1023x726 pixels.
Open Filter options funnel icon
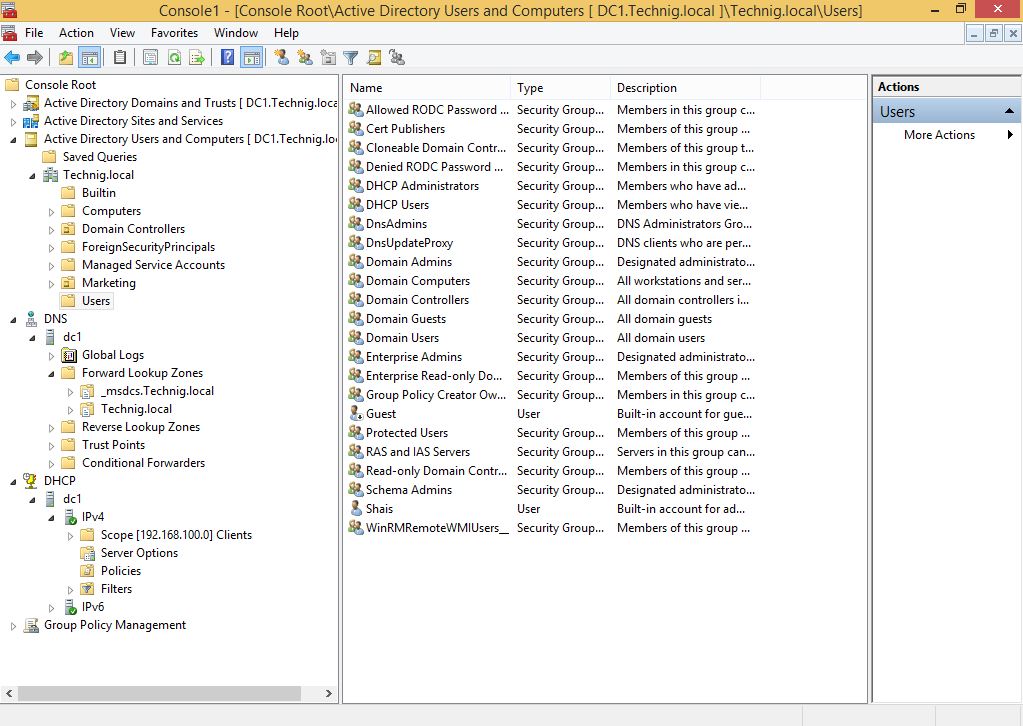350,57
